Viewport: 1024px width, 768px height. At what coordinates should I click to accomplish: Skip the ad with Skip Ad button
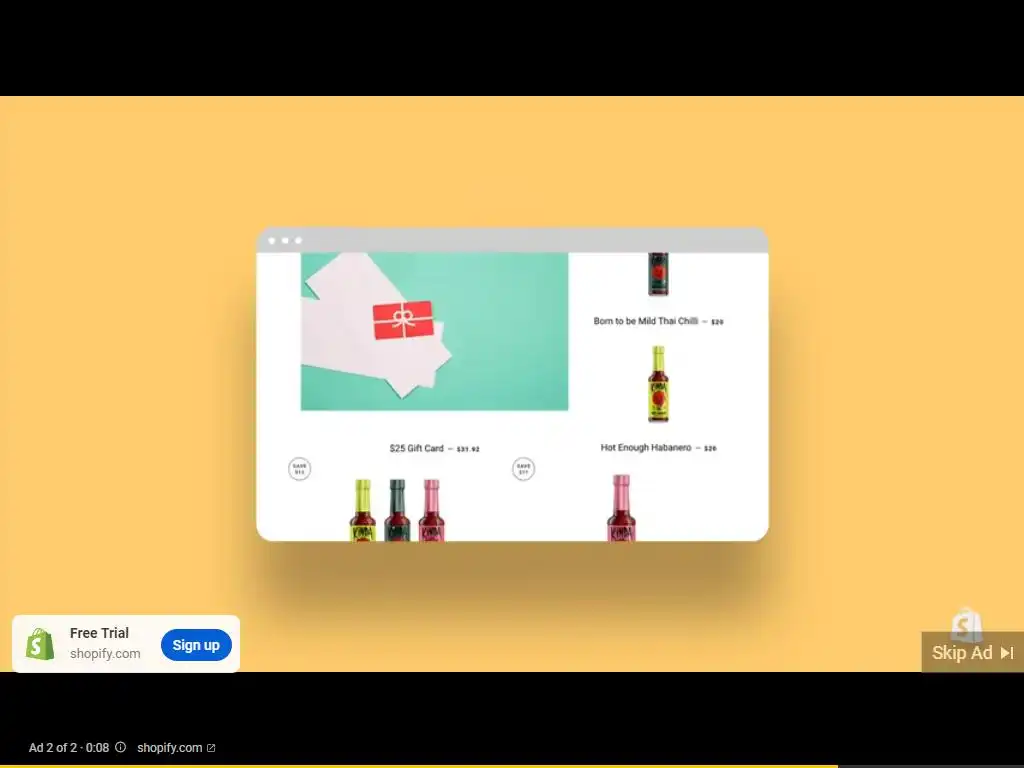pyautogui.click(x=972, y=652)
